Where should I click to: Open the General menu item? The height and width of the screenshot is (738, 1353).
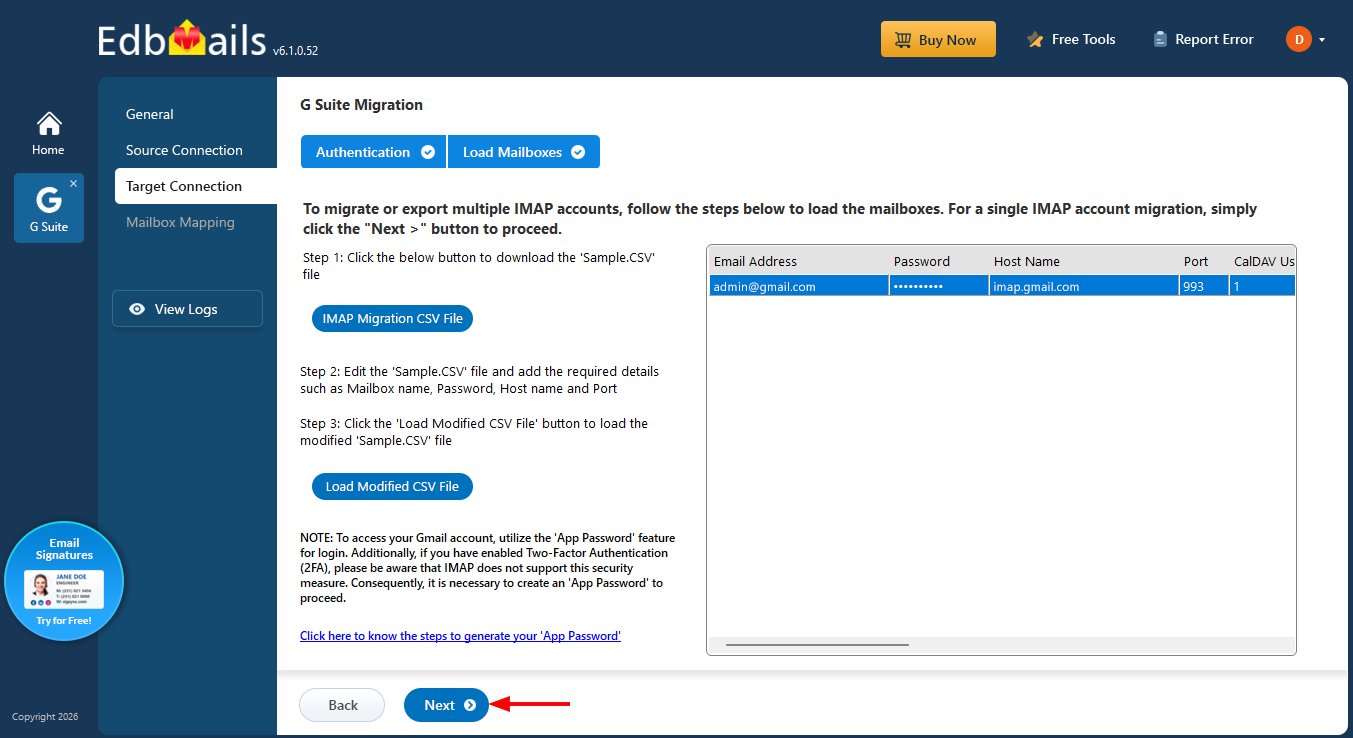(x=150, y=114)
